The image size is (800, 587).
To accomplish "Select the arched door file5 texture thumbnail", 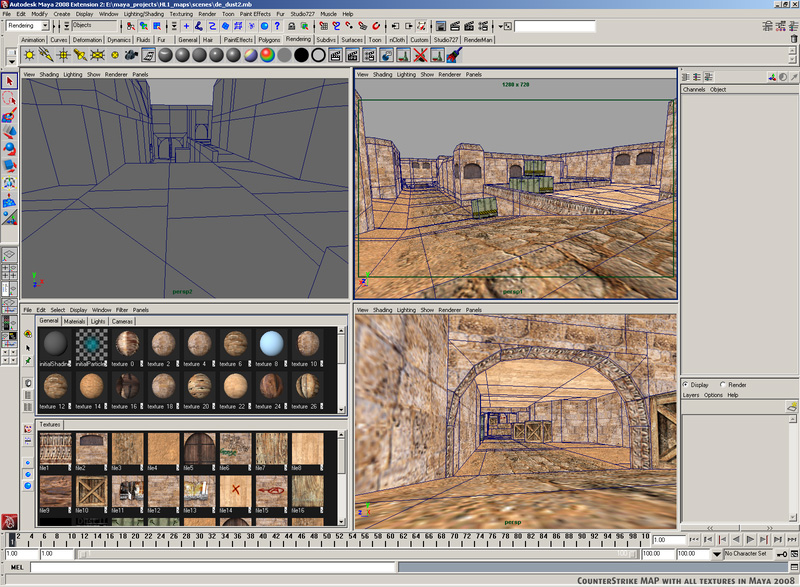I will pos(199,449).
